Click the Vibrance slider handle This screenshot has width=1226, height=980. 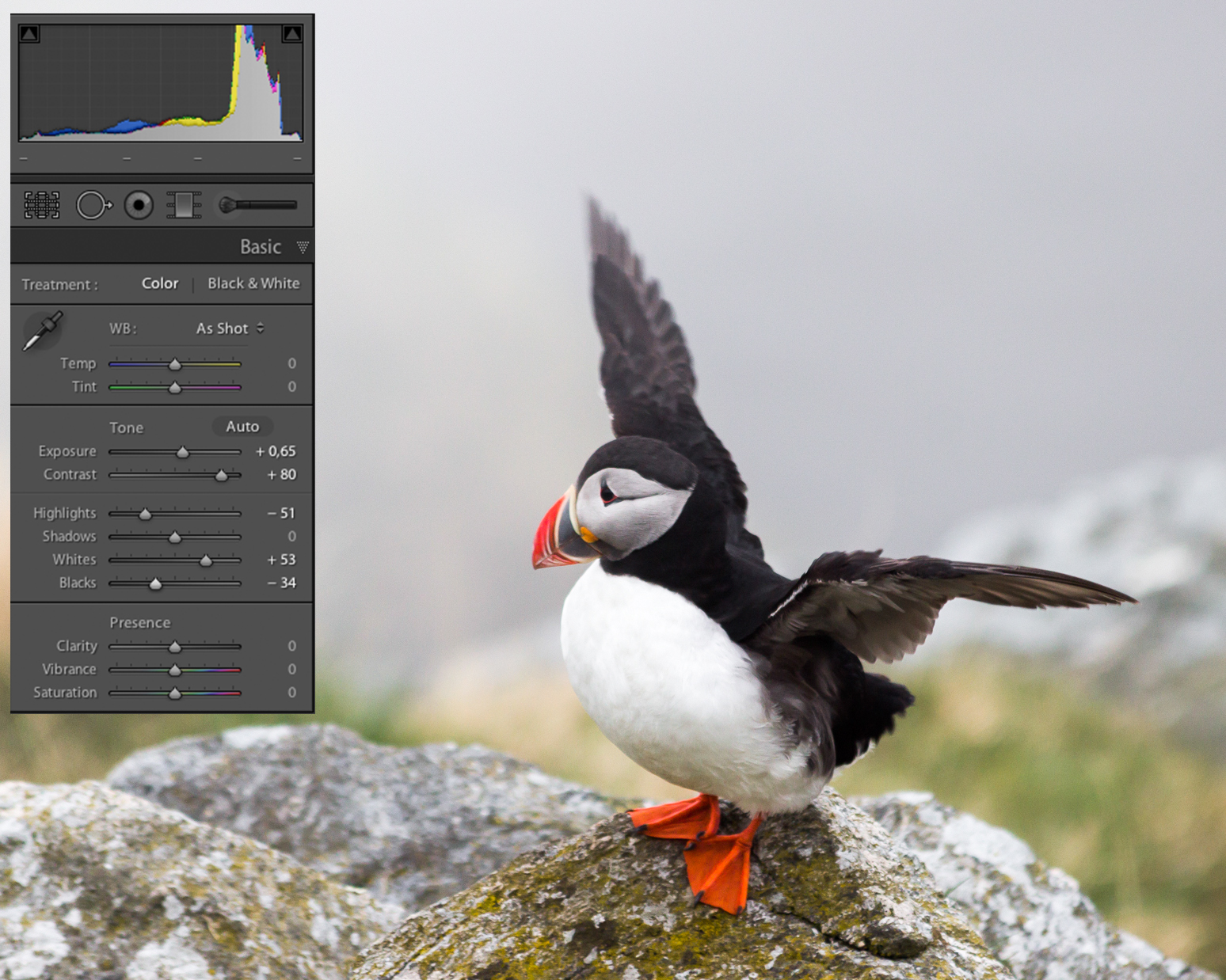pyautogui.click(x=175, y=670)
